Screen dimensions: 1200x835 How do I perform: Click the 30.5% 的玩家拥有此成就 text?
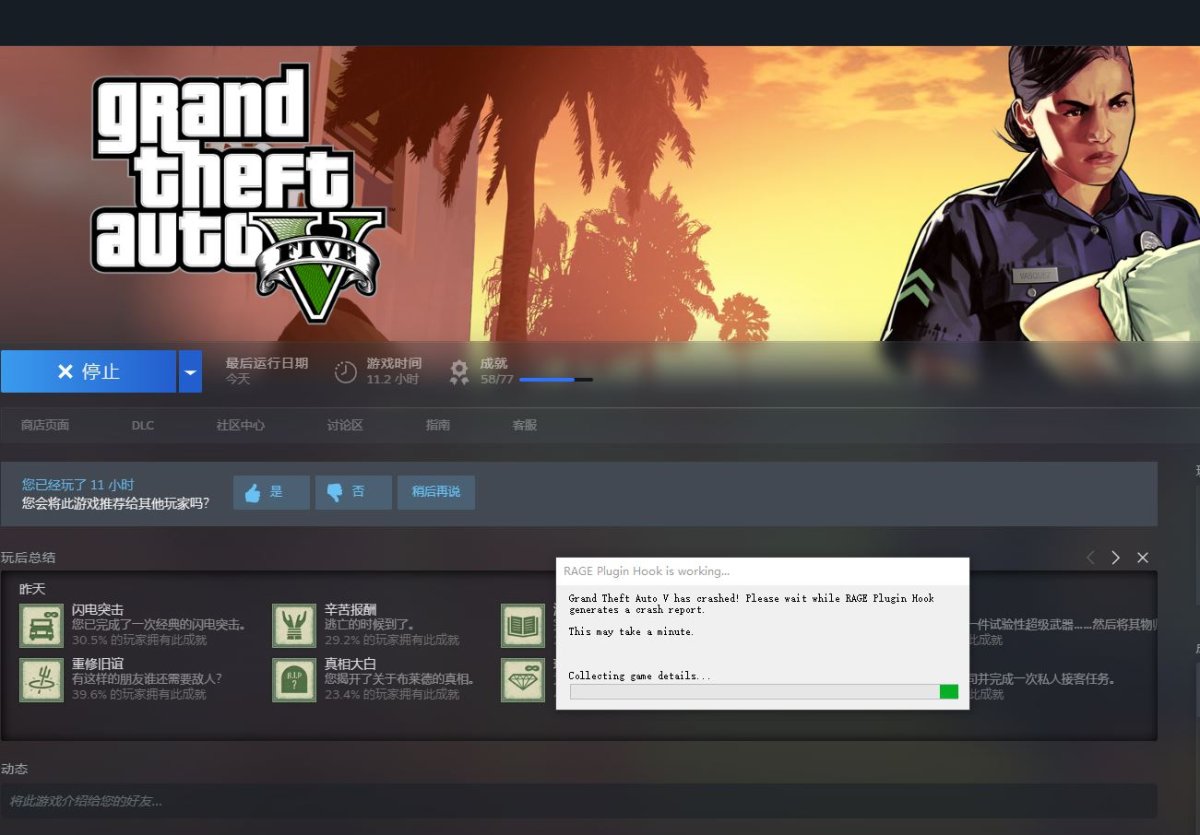tap(139, 640)
